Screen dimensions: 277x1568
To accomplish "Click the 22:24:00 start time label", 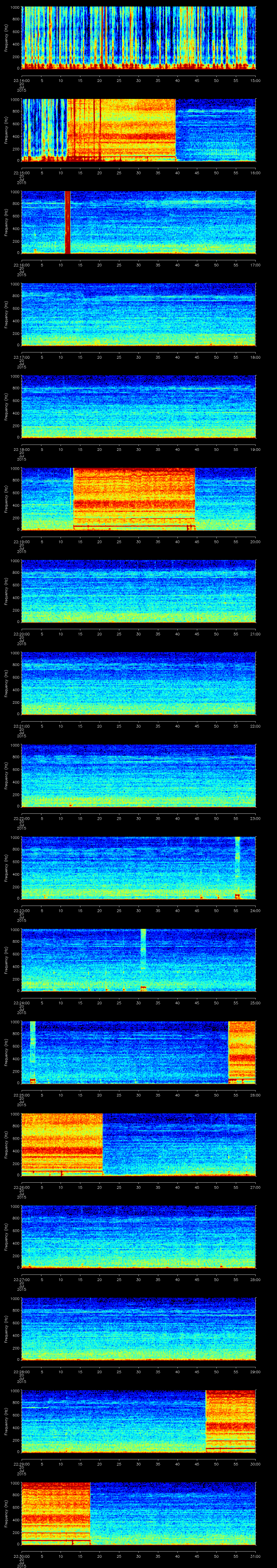I will (21, 1003).
